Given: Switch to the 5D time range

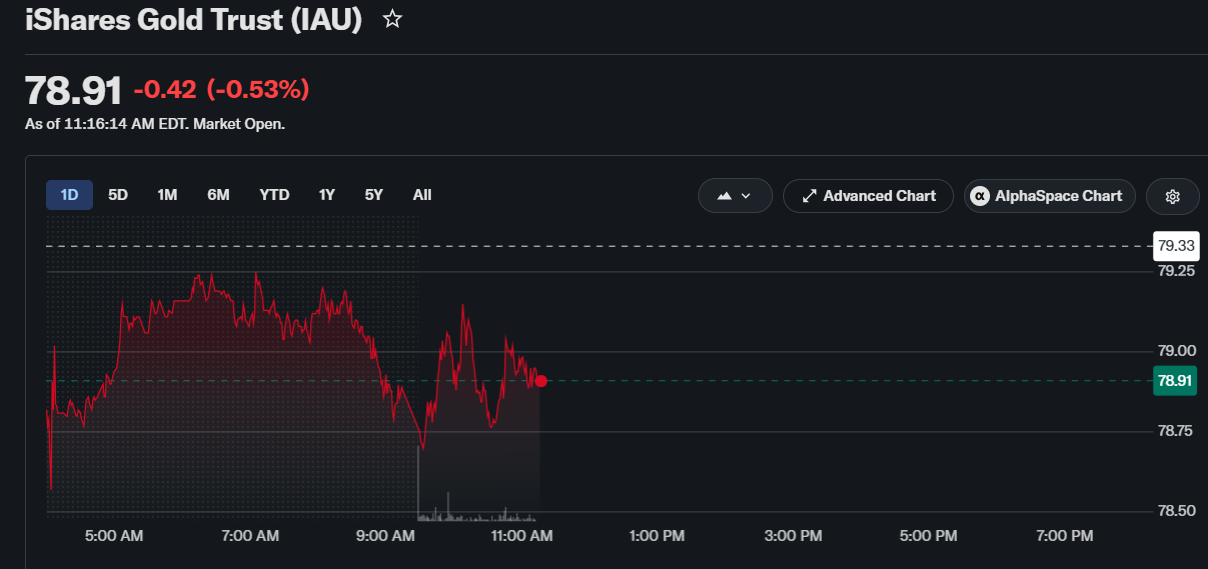Looking at the screenshot, I should point(118,195).
